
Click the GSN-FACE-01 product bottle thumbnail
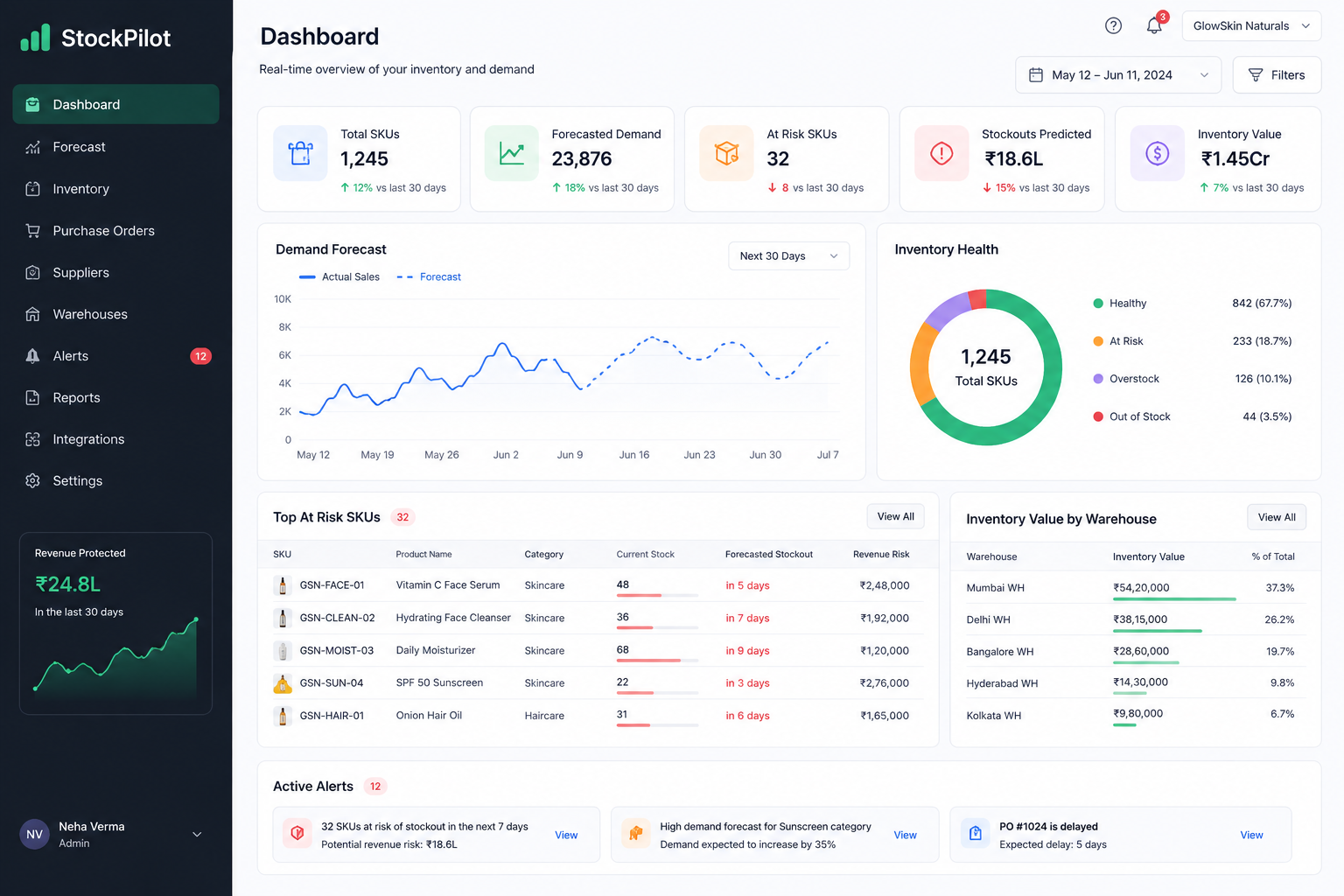(282, 585)
